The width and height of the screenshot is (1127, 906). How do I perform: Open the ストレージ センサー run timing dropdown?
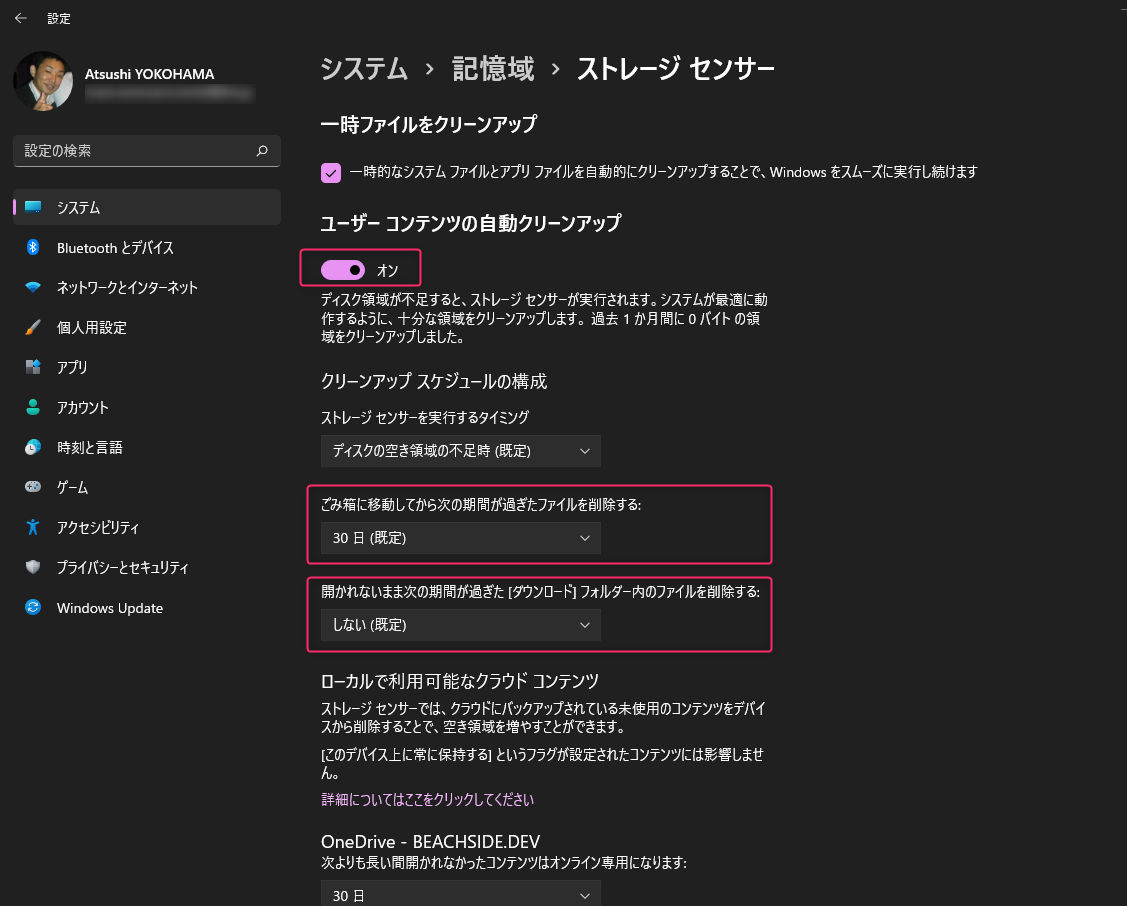pyautogui.click(x=461, y=451)
